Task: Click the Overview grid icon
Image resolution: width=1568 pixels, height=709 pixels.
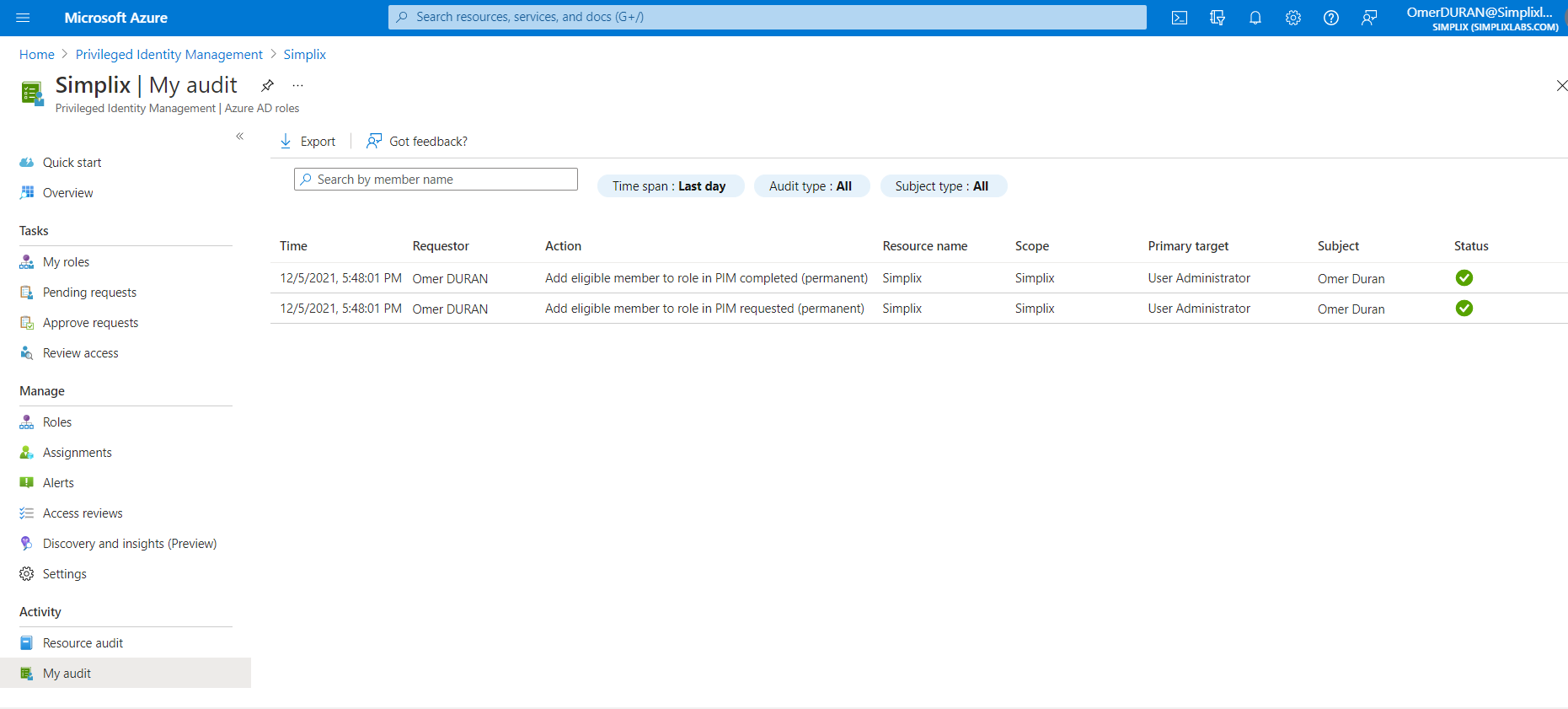Action: tap(27, 193)
